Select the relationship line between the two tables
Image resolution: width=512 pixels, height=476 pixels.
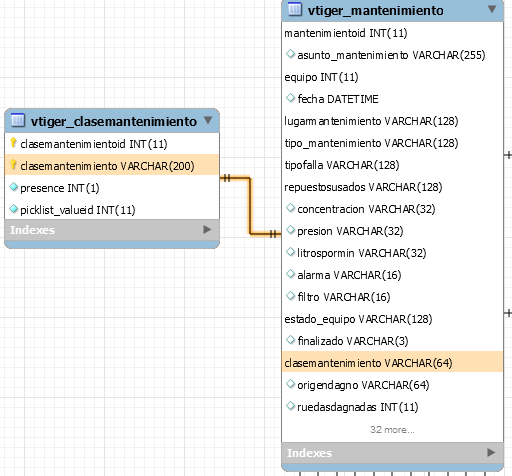pos(250,206)
